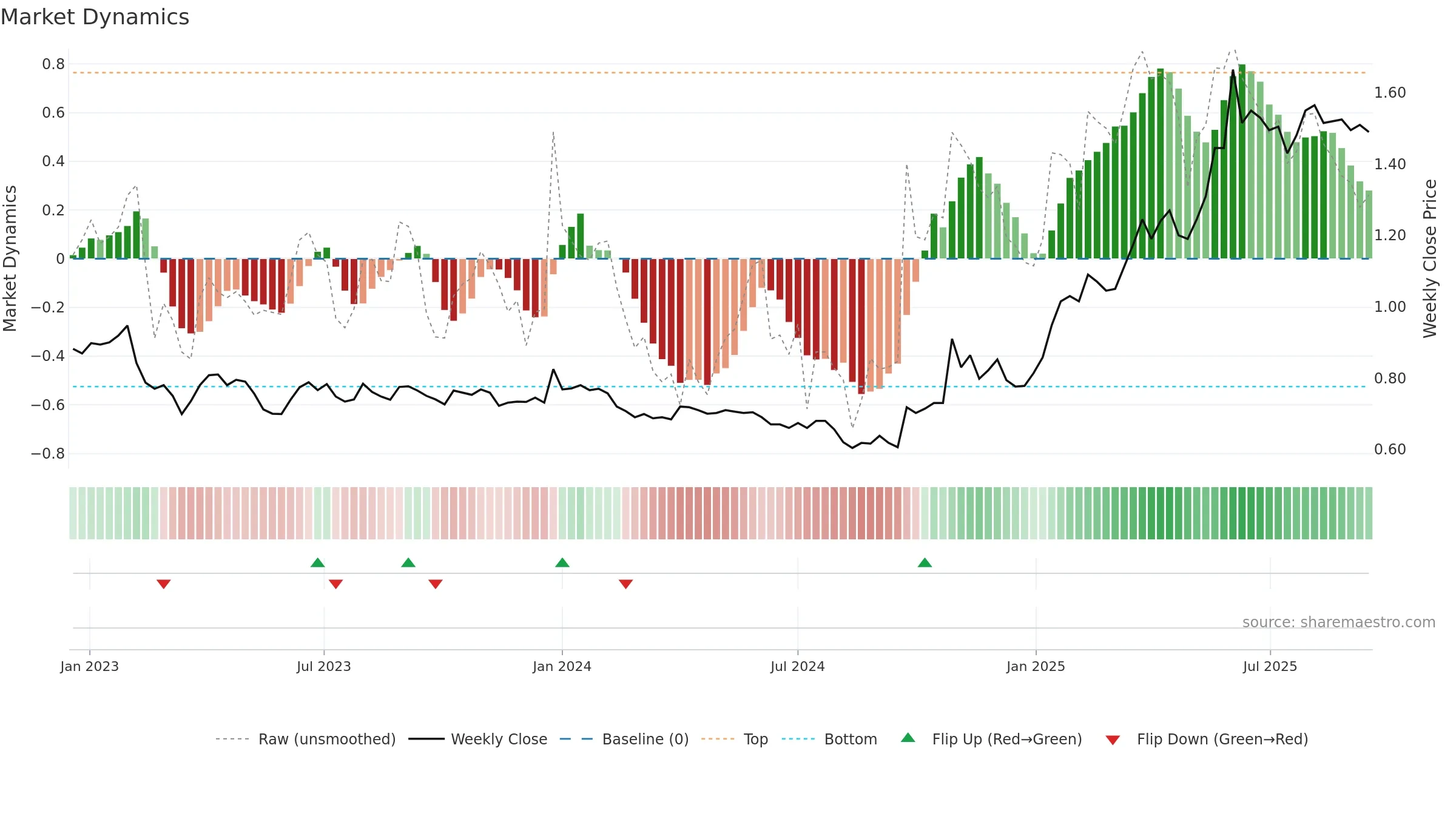The width and height of the screenshot is (1456, 819).
Task: Select the green flip-up marker just before Jul 2023
Action: (x=317, y=562)
